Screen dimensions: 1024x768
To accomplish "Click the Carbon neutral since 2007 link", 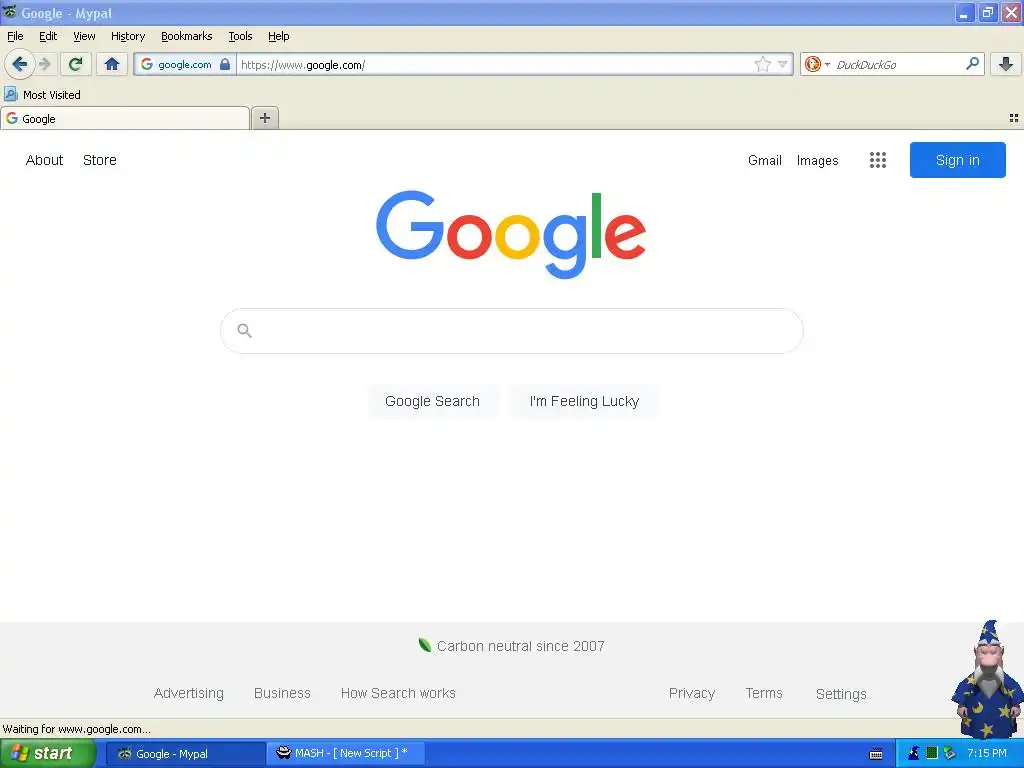I will click(520, 646).
